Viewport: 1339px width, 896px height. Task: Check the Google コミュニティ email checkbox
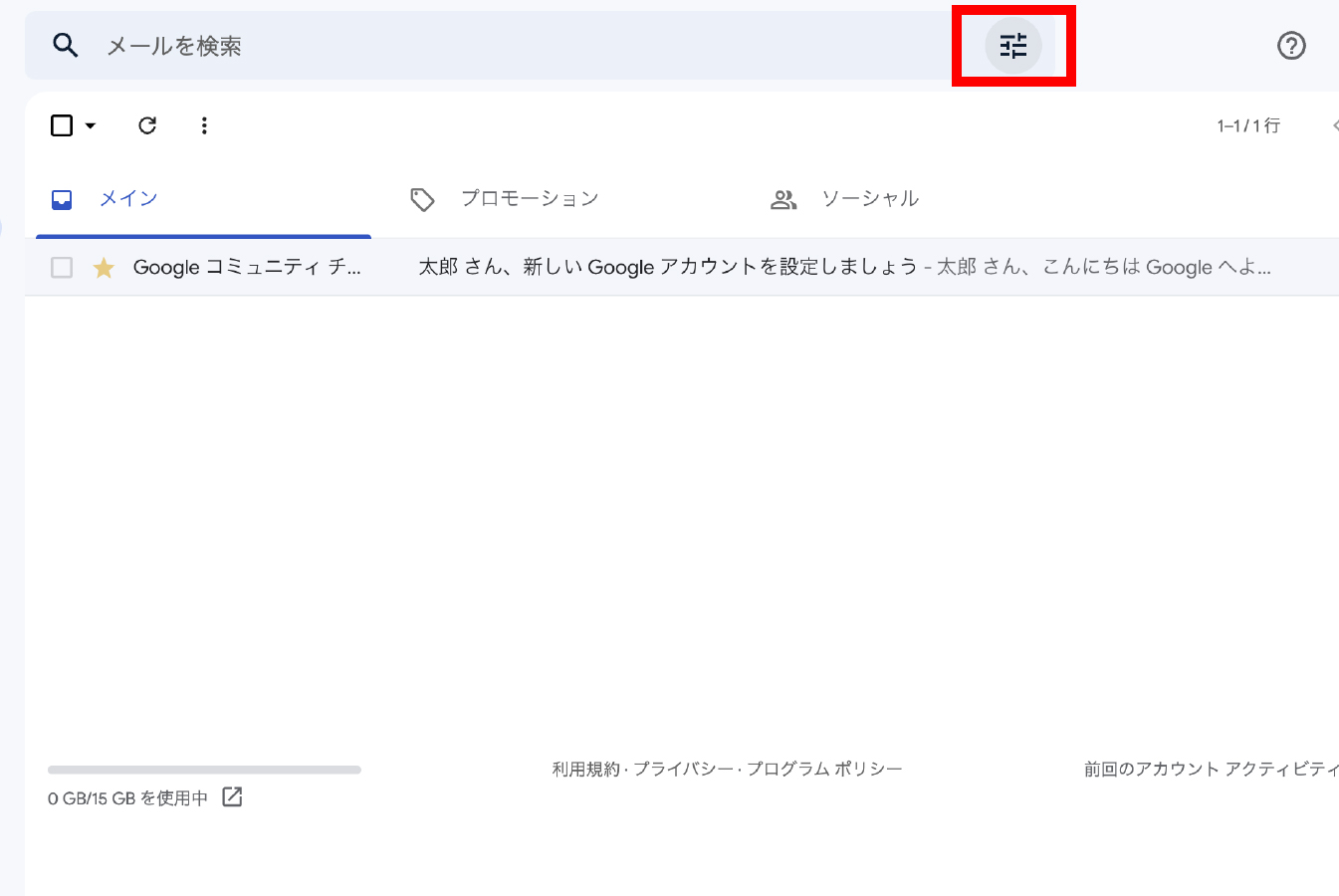(x=62, y=268)
